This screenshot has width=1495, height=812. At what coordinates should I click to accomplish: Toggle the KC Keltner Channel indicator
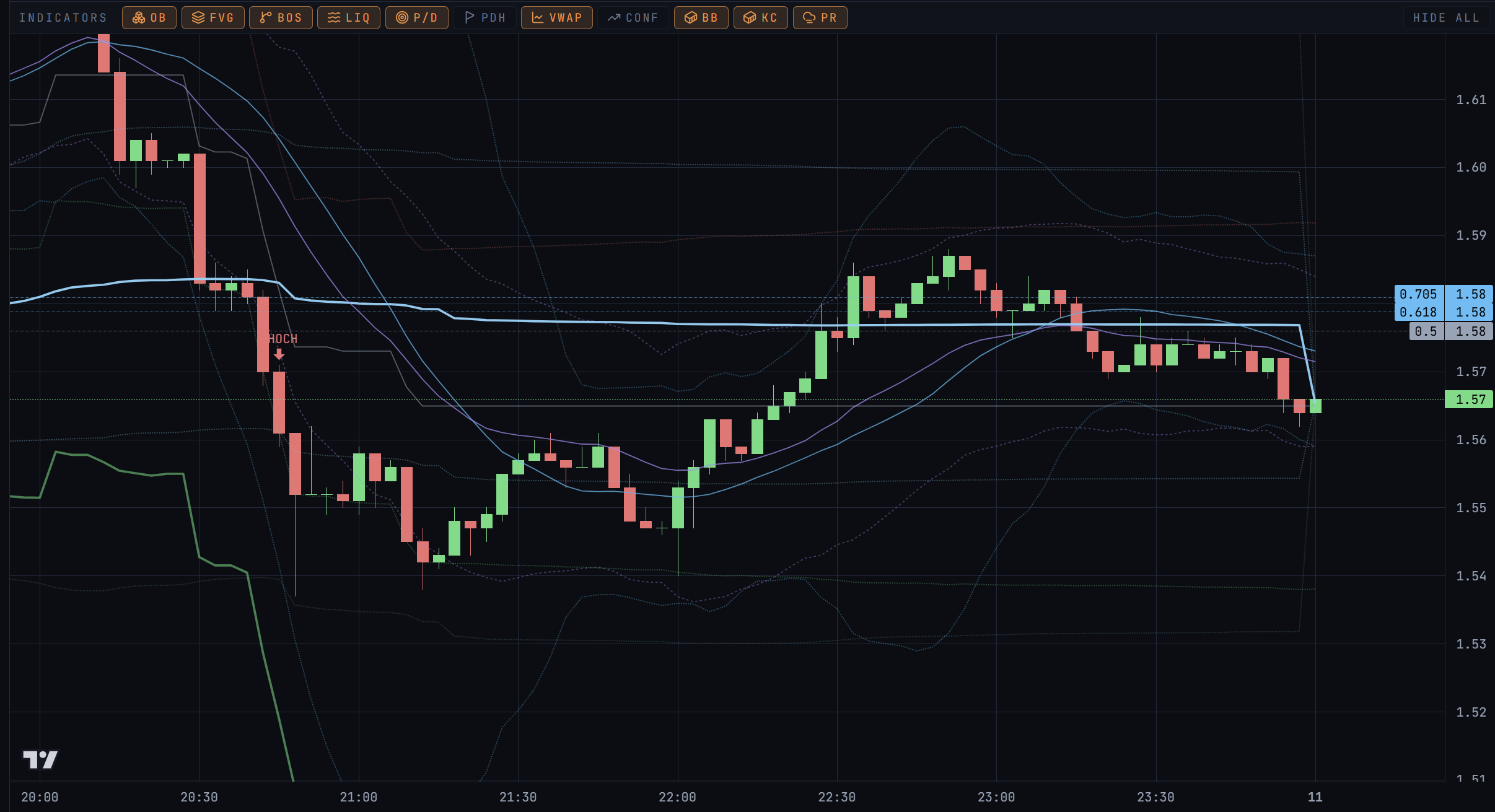(x=761, y=18)
